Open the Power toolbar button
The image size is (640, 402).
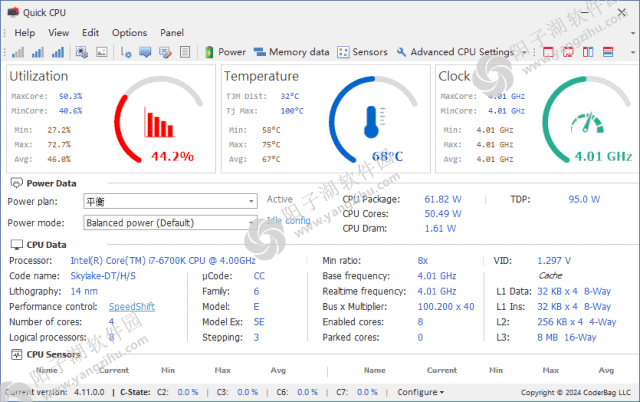(x=225, y=52)
